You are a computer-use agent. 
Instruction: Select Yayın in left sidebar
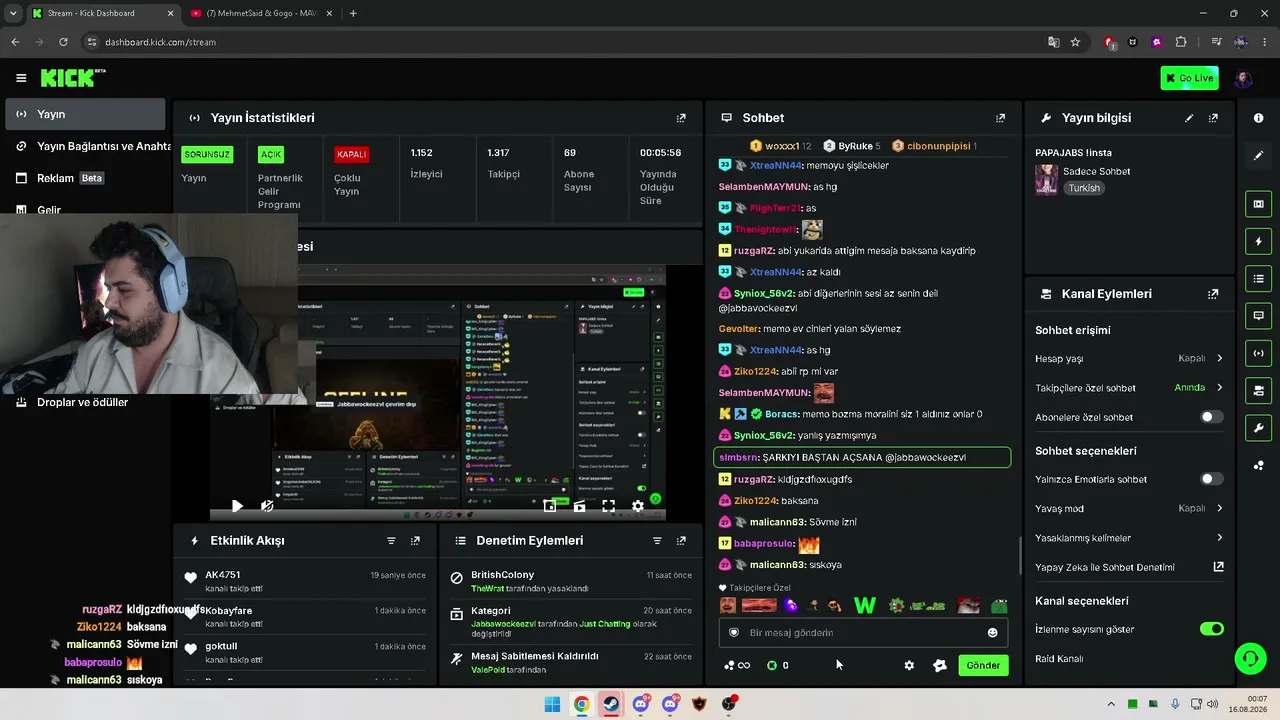tap(85, 114)
